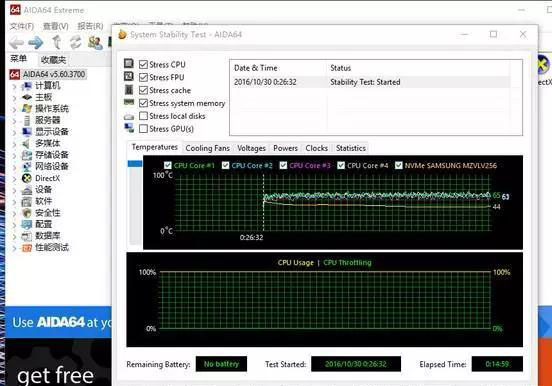Toggle CPU Core #1 graph checkbox
This screenshot has width=552, height=386.
(168, 165)
